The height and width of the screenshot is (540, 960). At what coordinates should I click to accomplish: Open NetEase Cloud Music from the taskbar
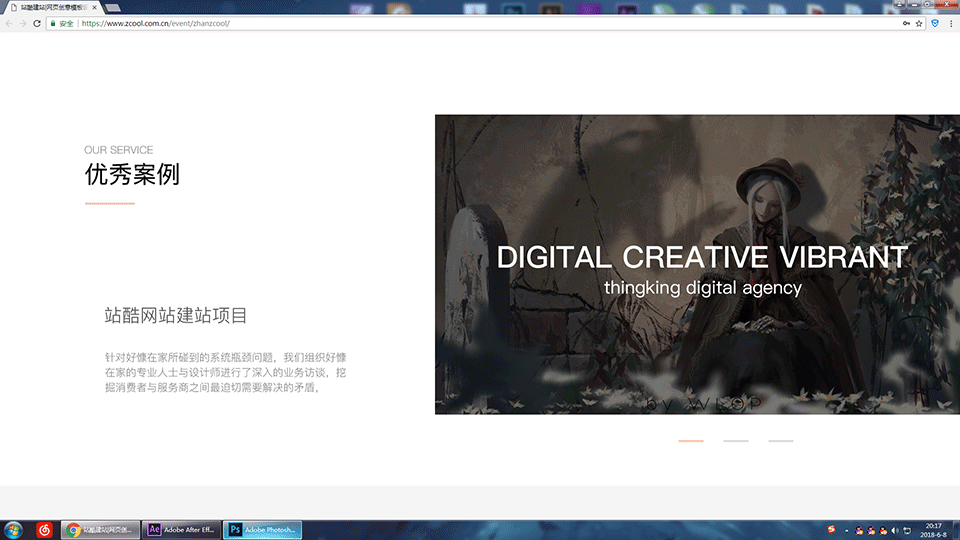tap(44, 530)
